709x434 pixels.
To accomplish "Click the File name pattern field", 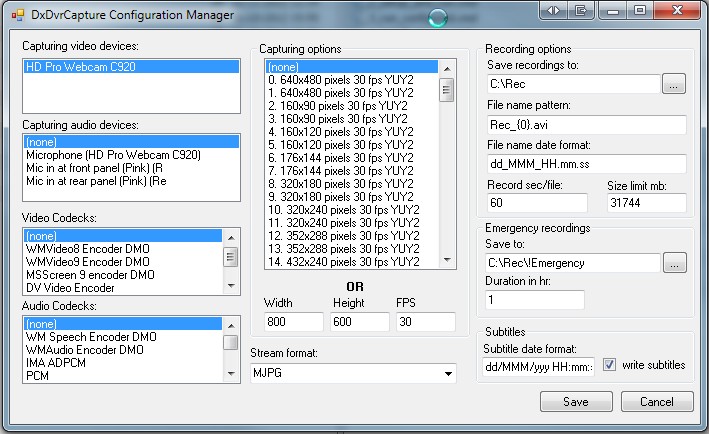I will coord(586,125).
